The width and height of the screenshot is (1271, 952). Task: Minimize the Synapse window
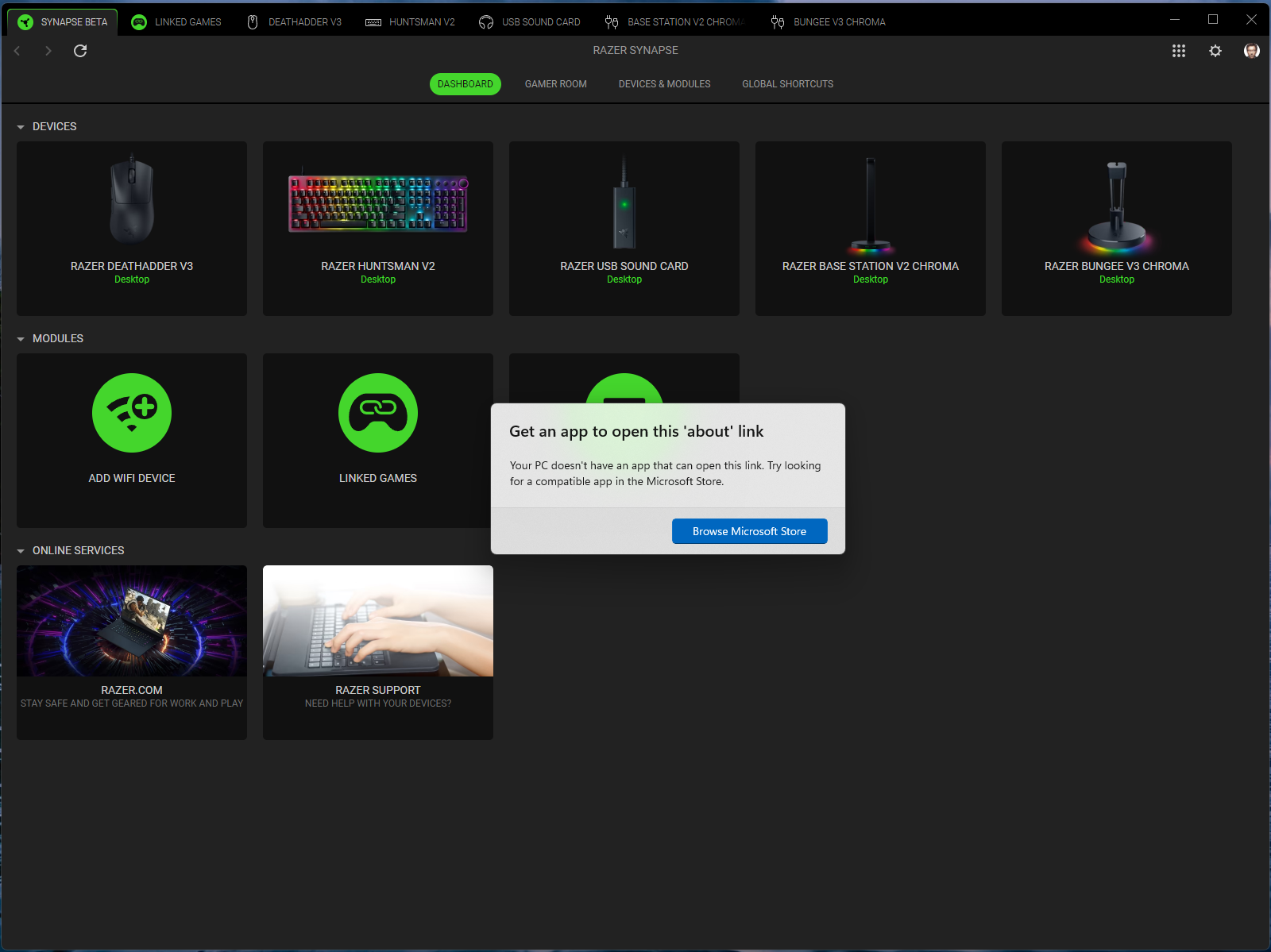click(x=1175, y=20)
